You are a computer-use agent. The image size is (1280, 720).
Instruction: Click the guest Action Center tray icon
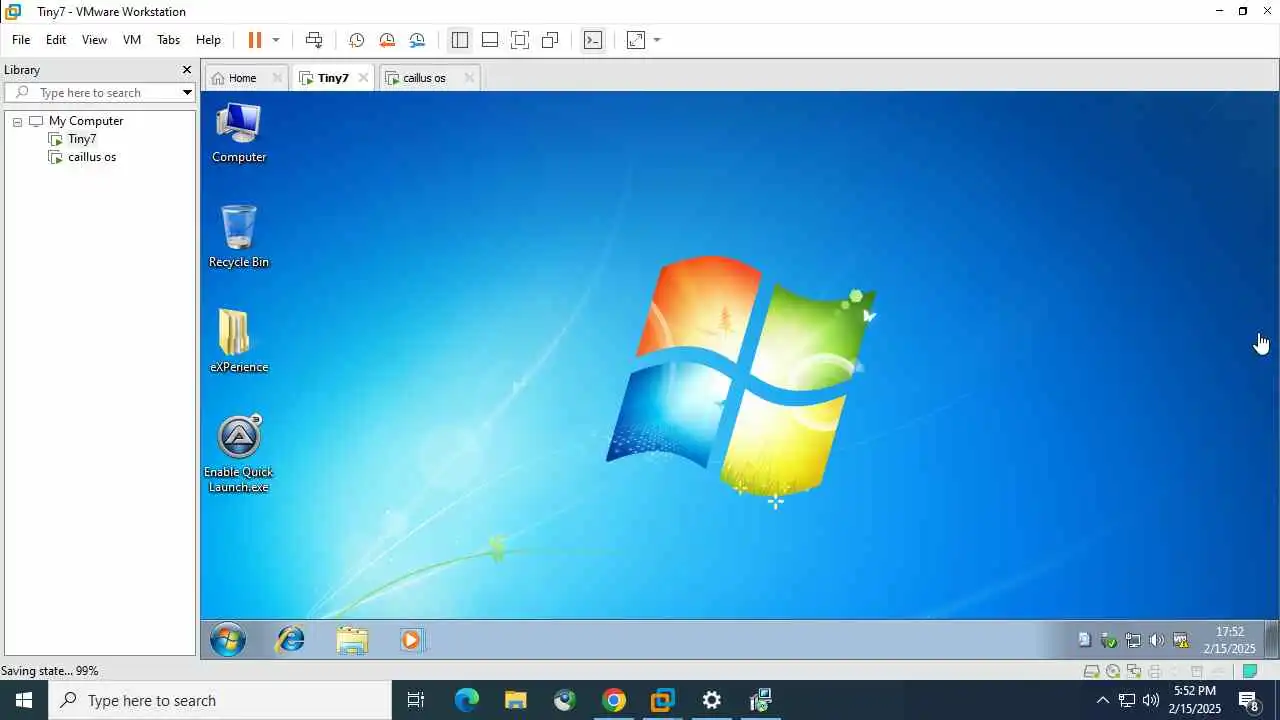pyautogui.click(x=1084, y=640)
